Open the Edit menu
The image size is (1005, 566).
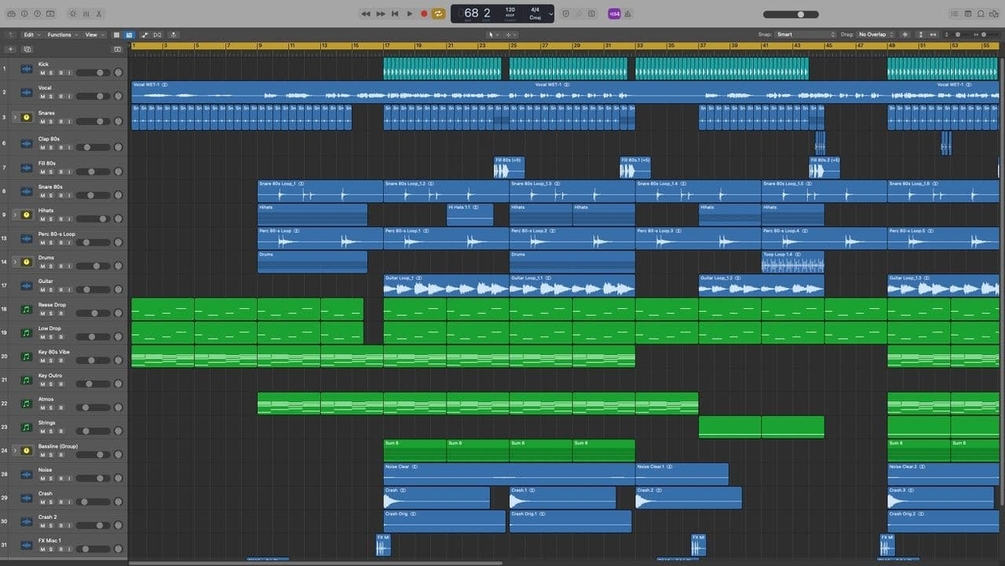31,35
